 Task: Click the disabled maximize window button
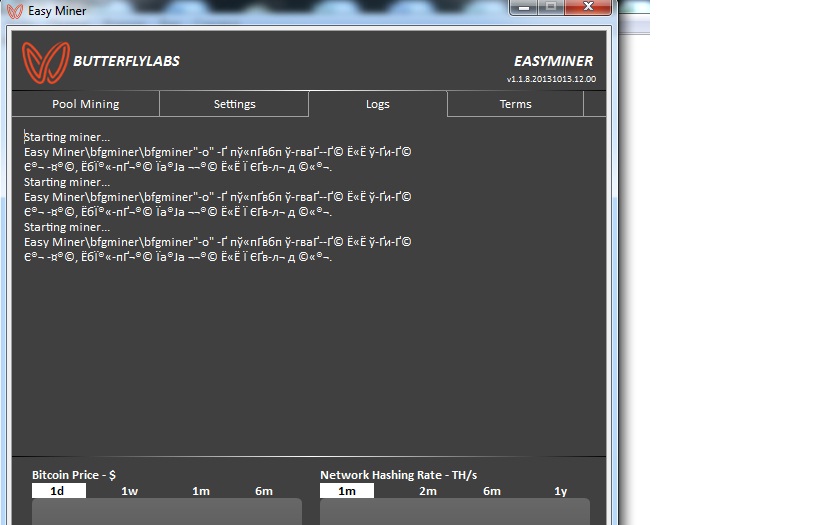(x=551, y=7)
